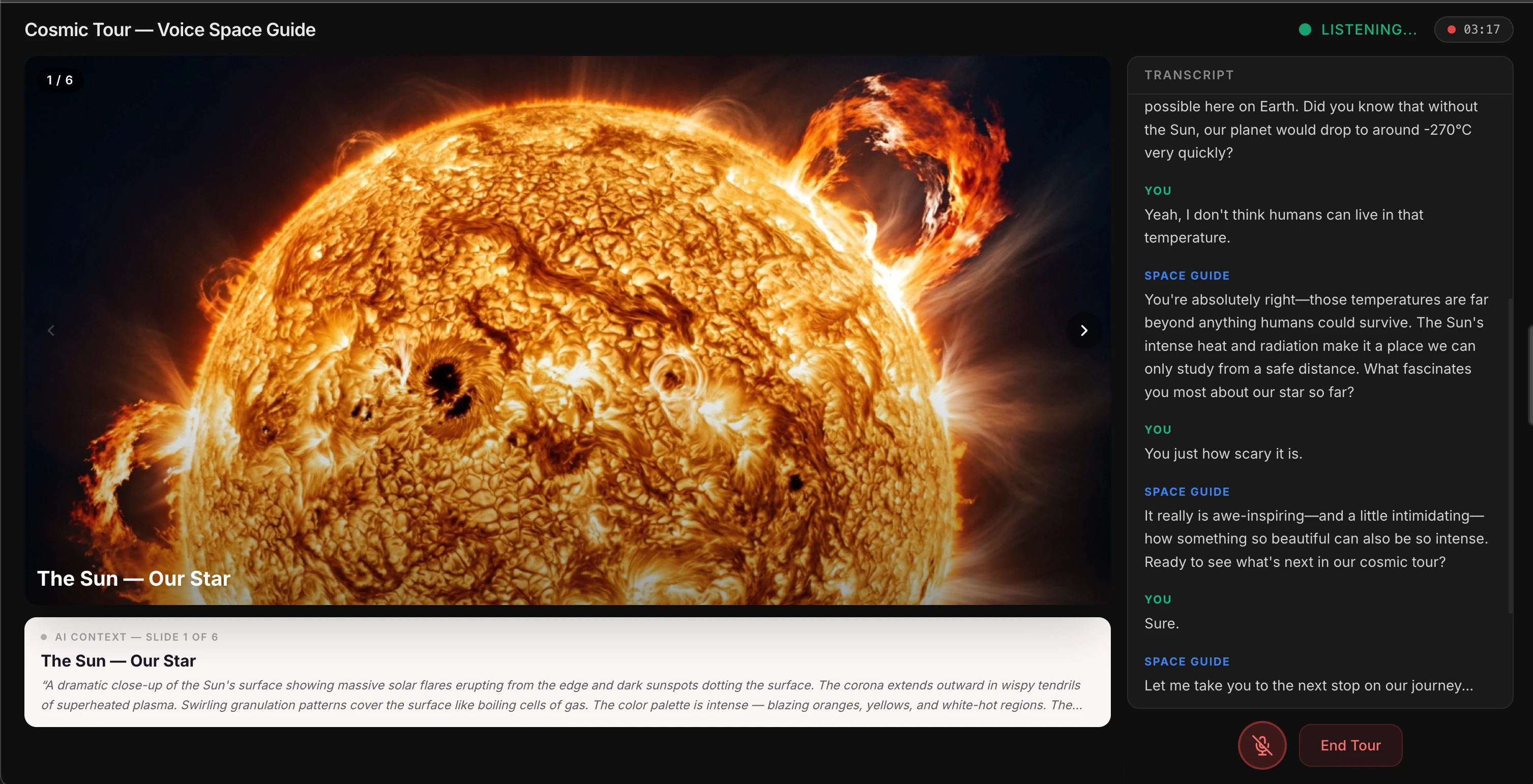Click the LISTENING... status text
The height and width of the screenshot is (784, 1533).
pos(1368,29)
